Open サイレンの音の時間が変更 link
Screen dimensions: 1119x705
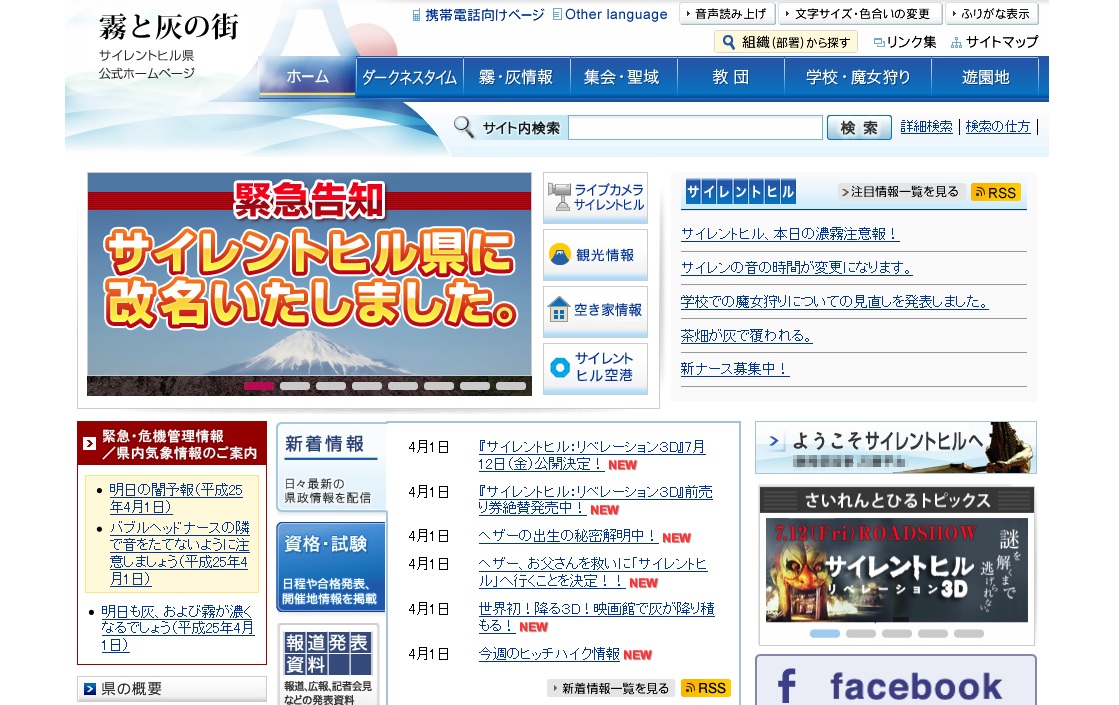(x=796, y=268)
